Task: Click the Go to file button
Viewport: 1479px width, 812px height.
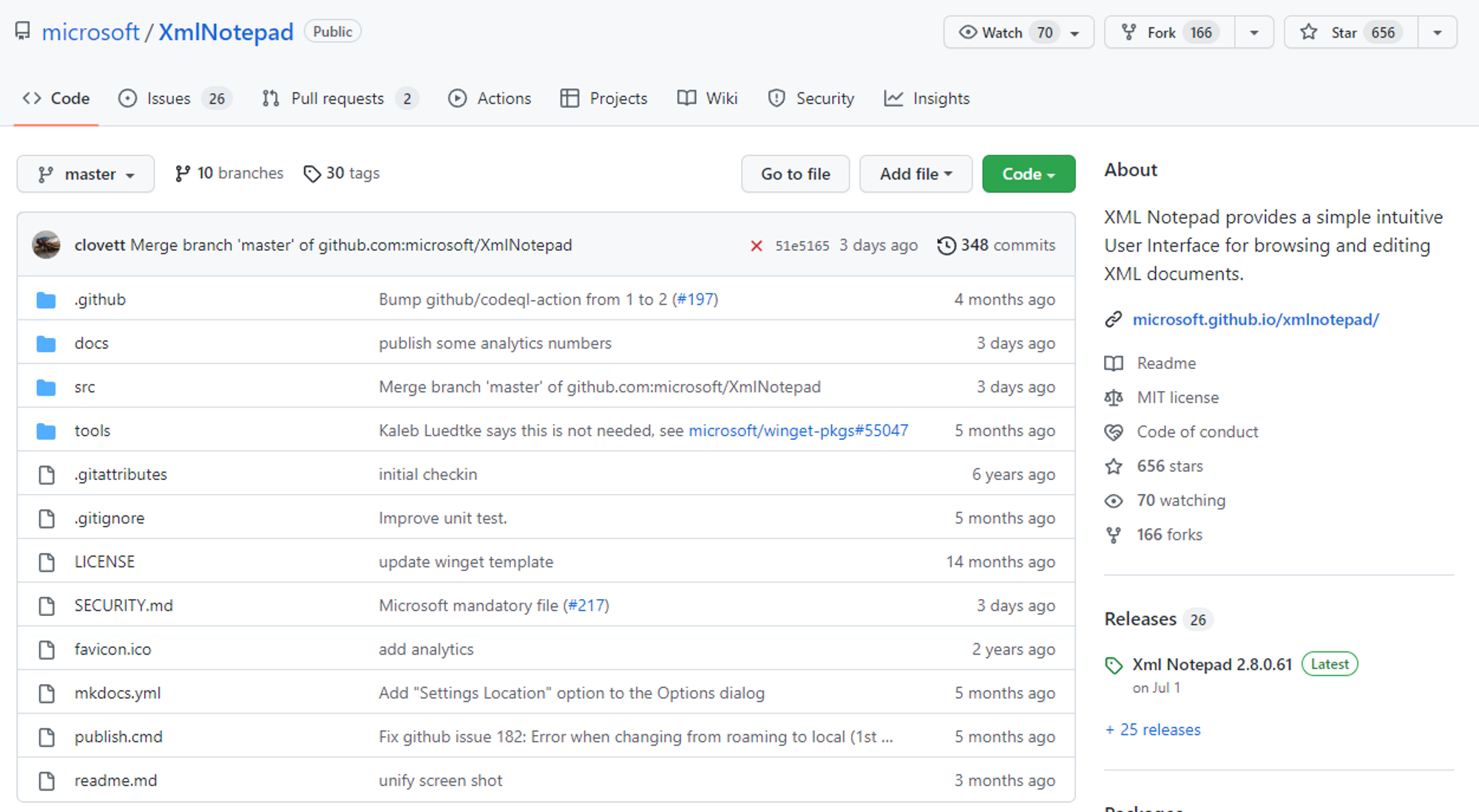Action: point(795,174)
